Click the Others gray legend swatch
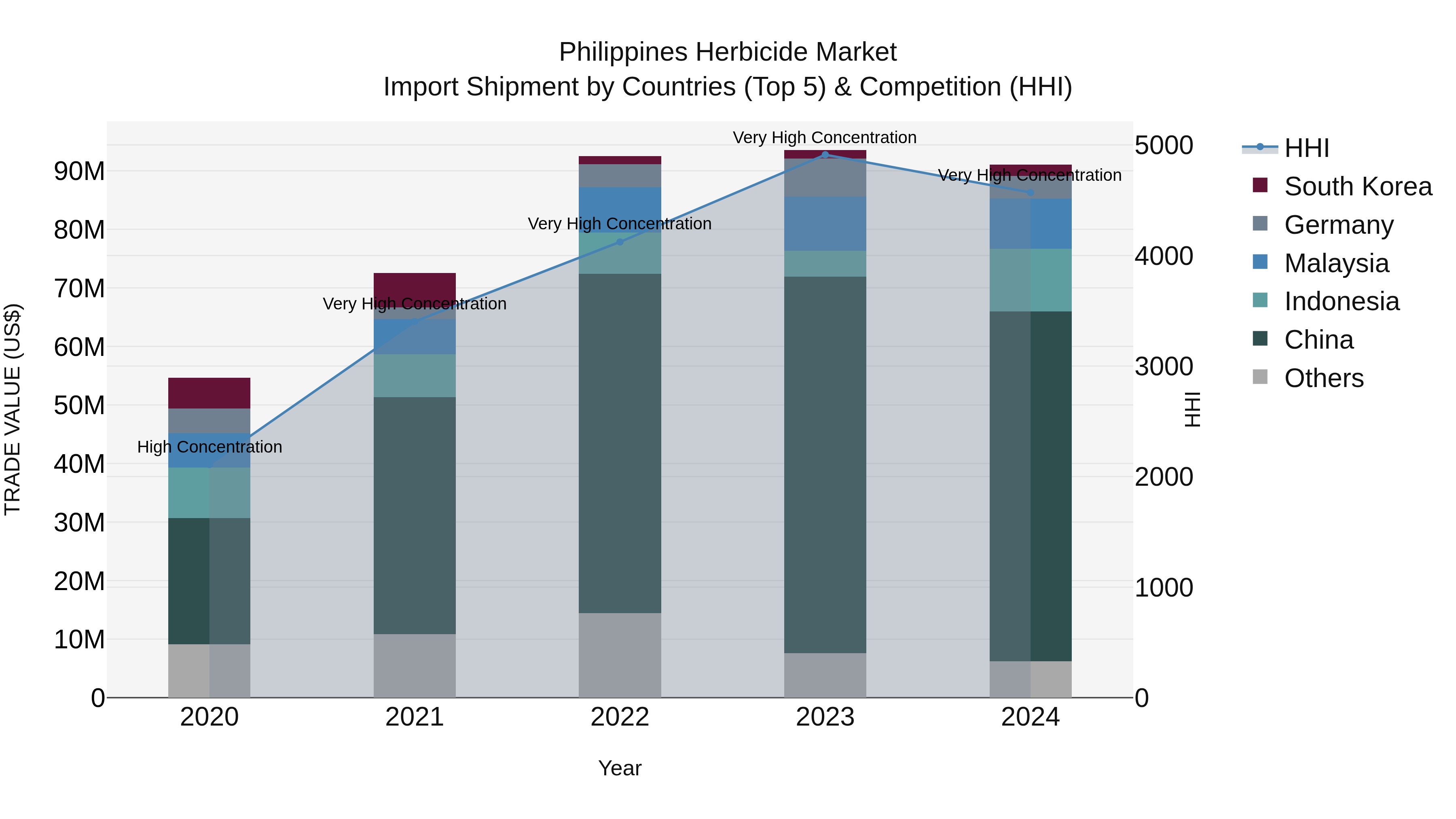Viewport: 1456px width, 819px height. coord(1260,377)
